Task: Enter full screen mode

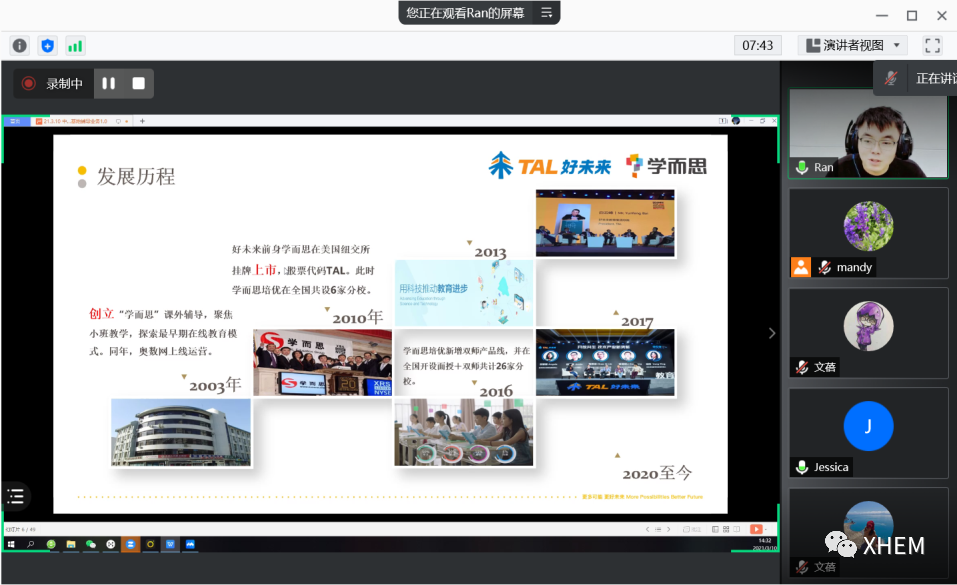Action: (x=932, y=45)
